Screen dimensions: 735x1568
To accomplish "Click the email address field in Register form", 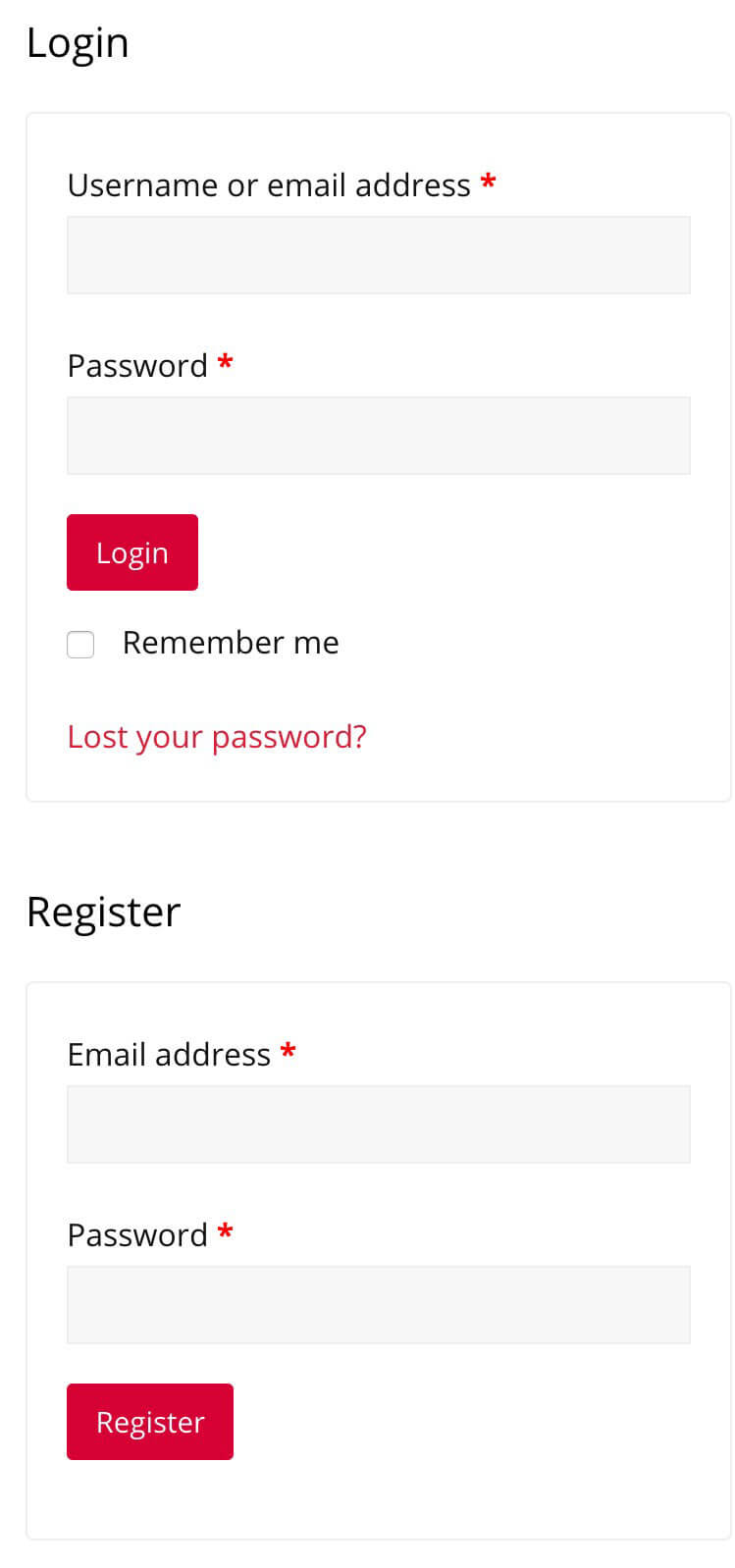I will [x=378, y=1124].
